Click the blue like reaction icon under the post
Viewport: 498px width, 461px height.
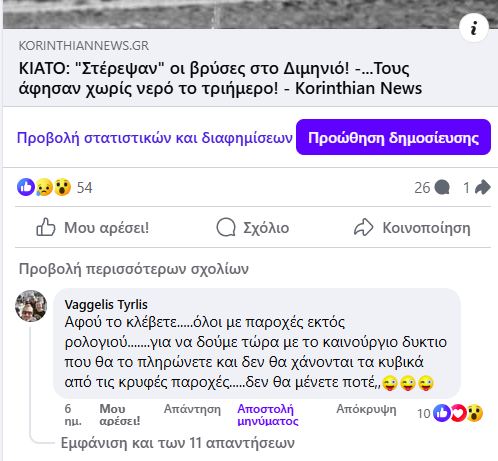[26, 187]
